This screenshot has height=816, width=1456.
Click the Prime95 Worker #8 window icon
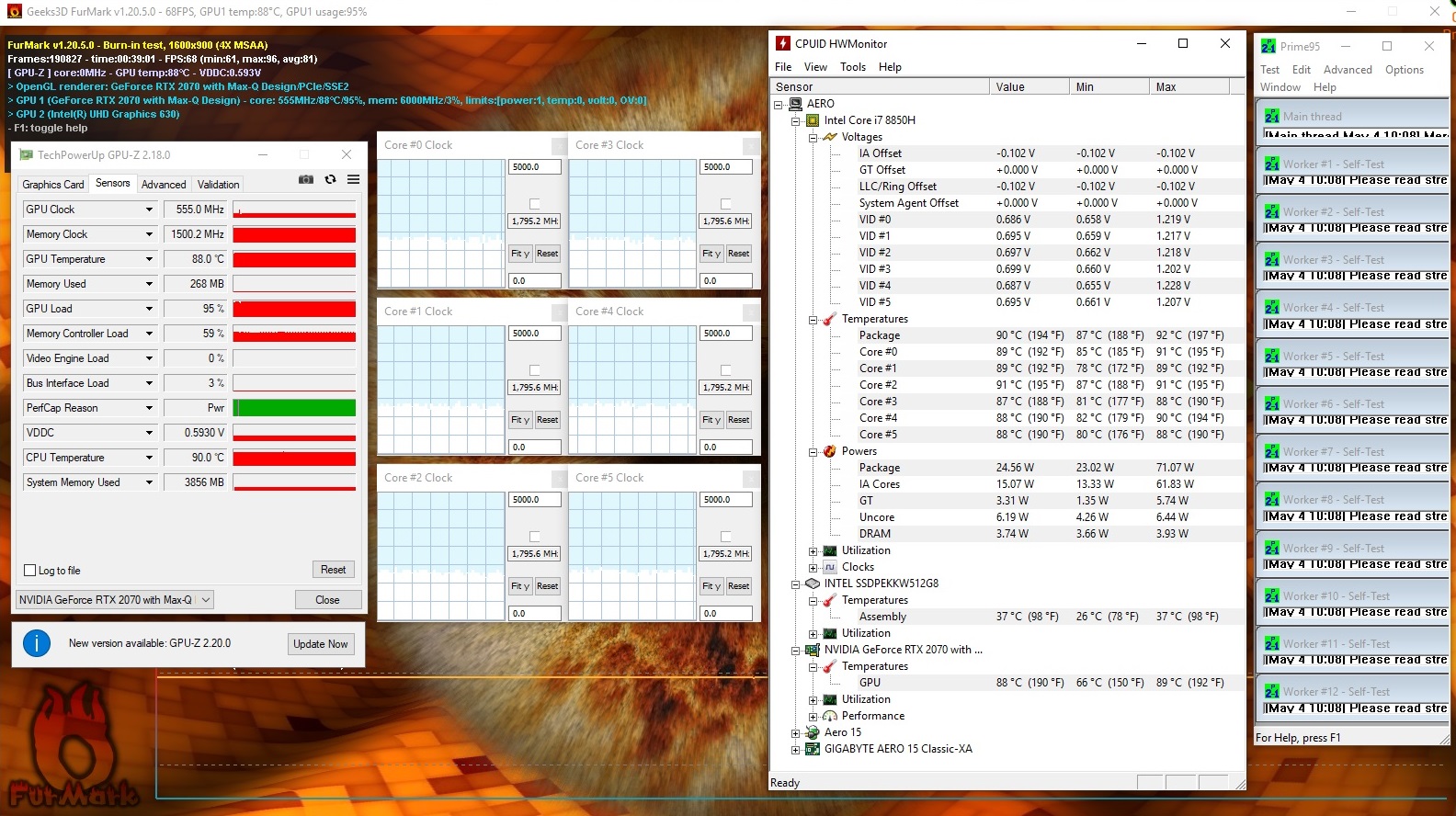click(1272, 500)
